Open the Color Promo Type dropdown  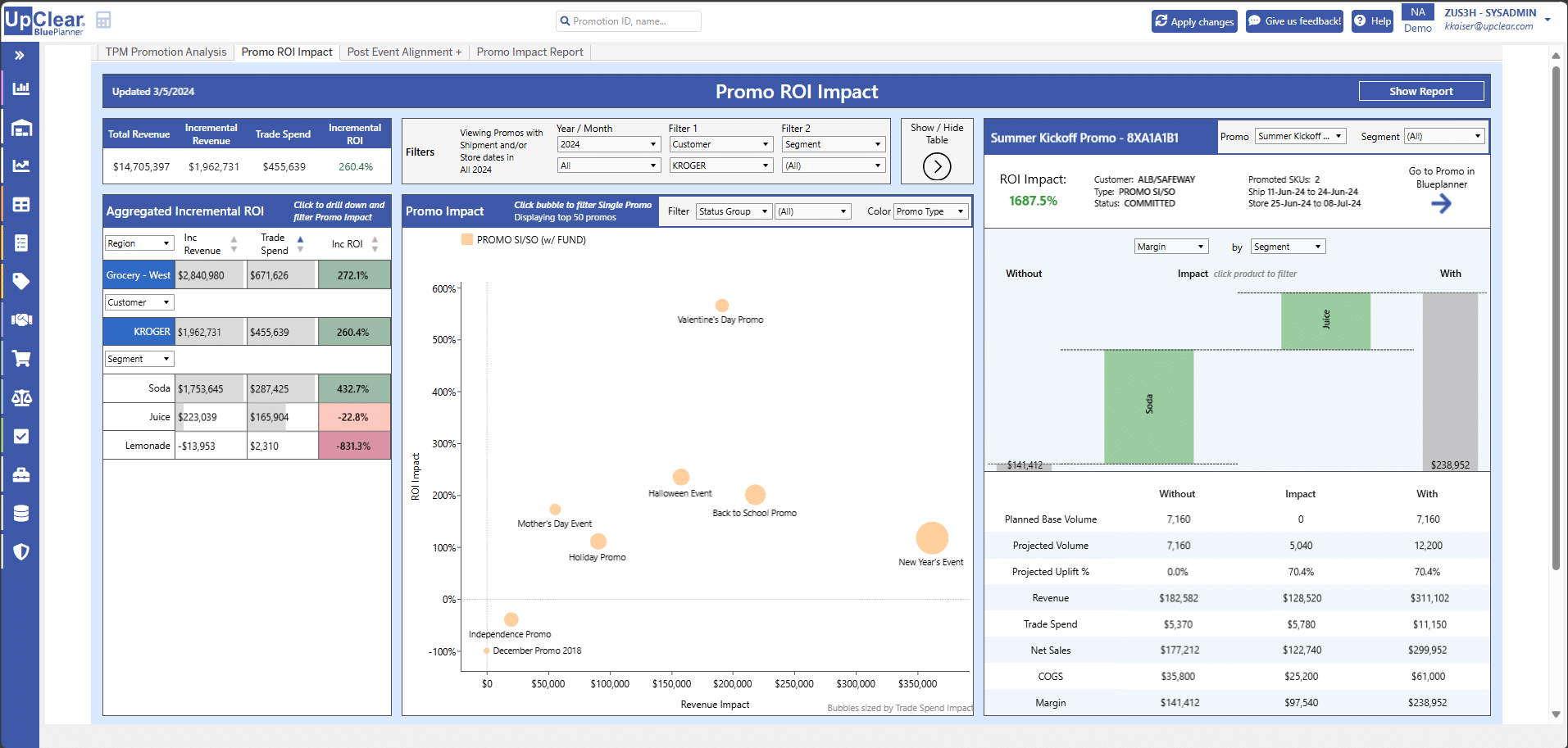[x=931, y=211]
